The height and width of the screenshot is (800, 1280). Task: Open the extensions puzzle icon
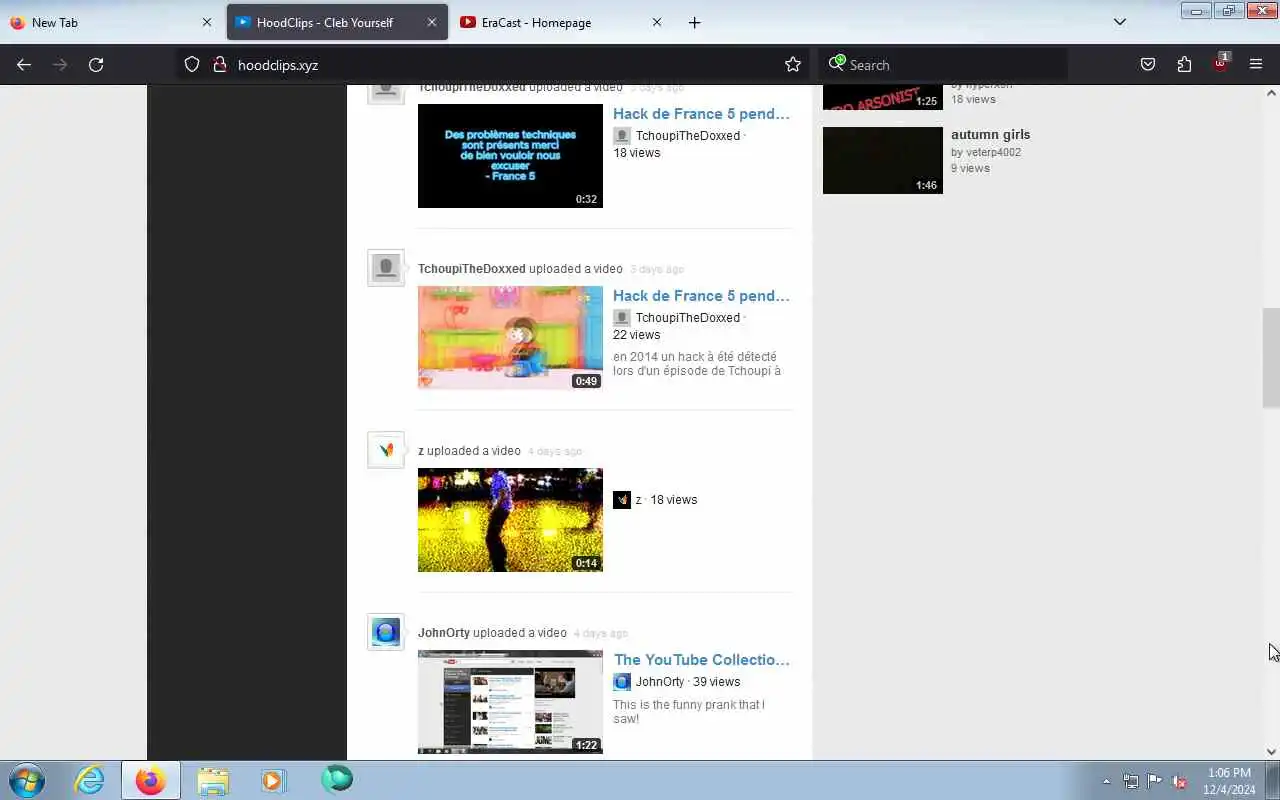pos(1184,65)
